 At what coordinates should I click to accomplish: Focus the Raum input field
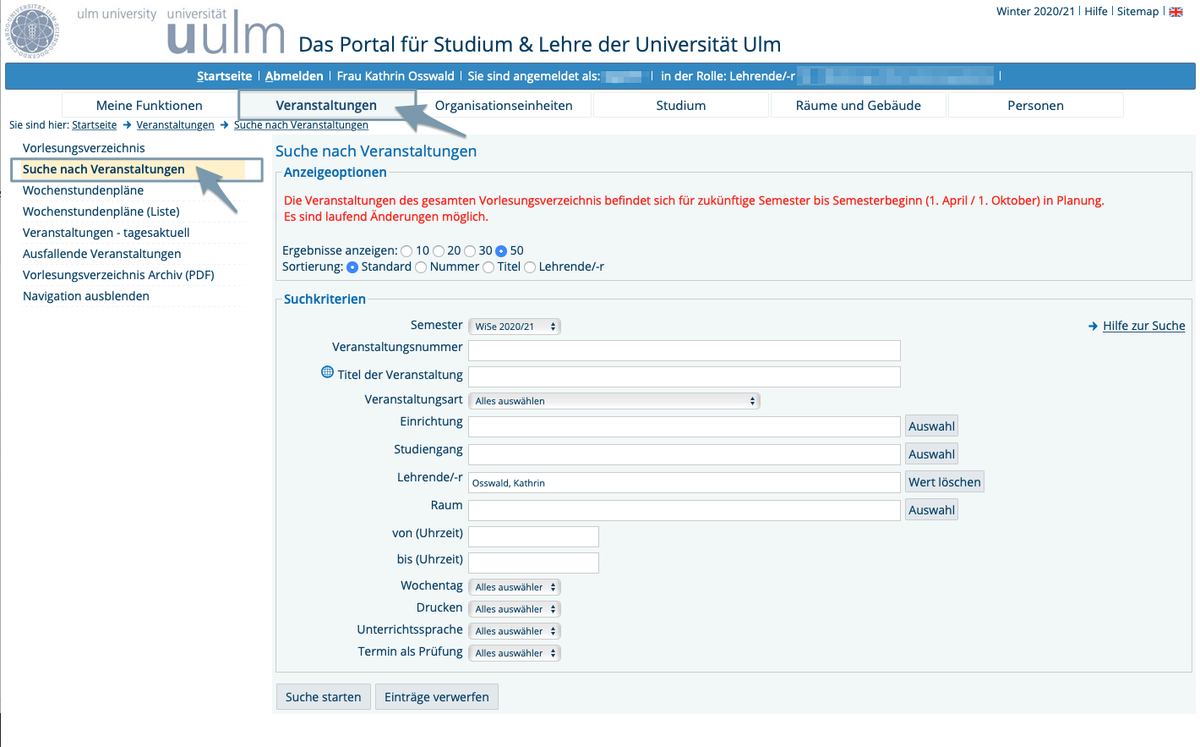coord(685,510)
